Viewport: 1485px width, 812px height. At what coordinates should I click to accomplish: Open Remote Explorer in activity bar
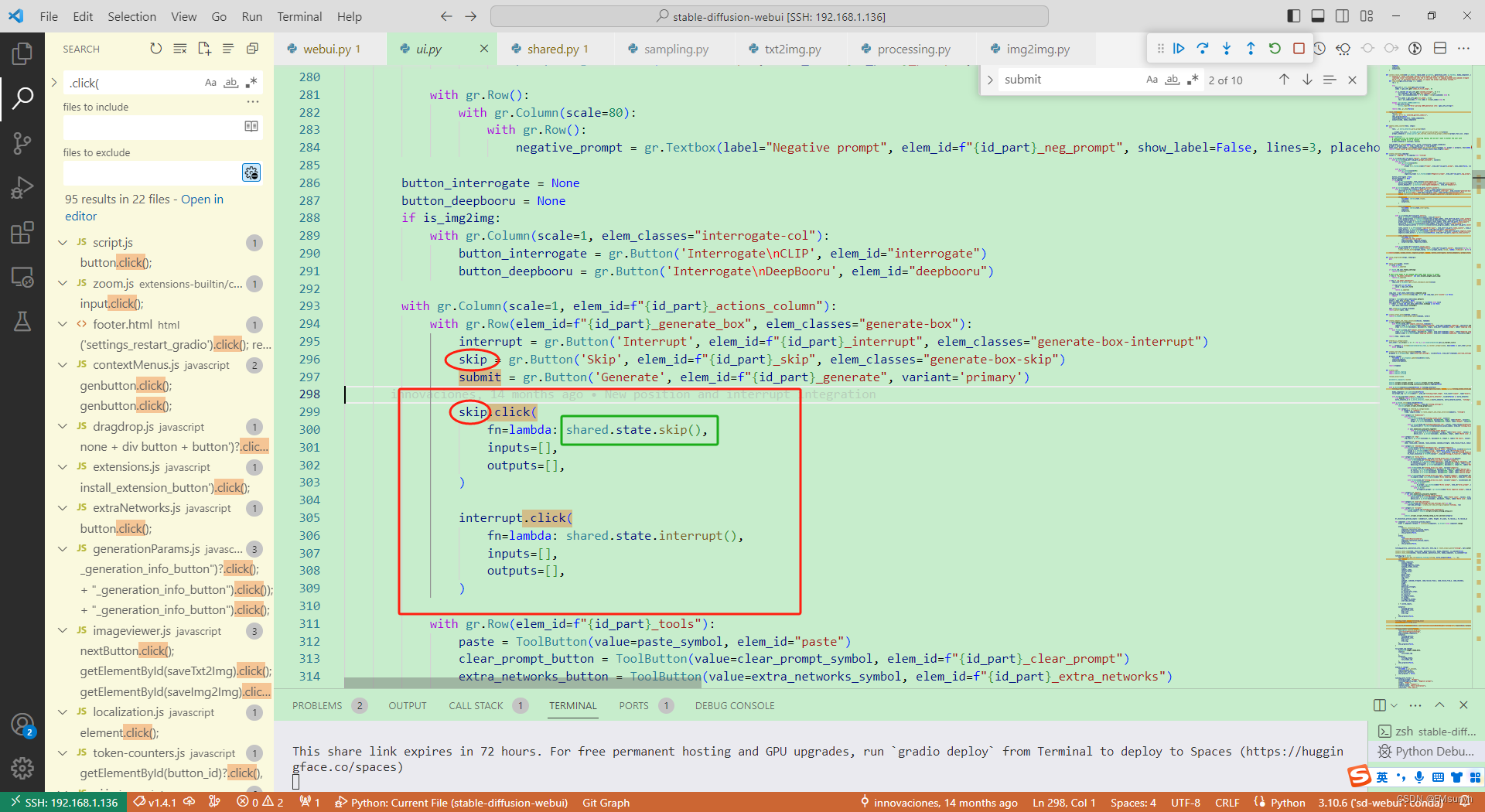coord(22,277)
